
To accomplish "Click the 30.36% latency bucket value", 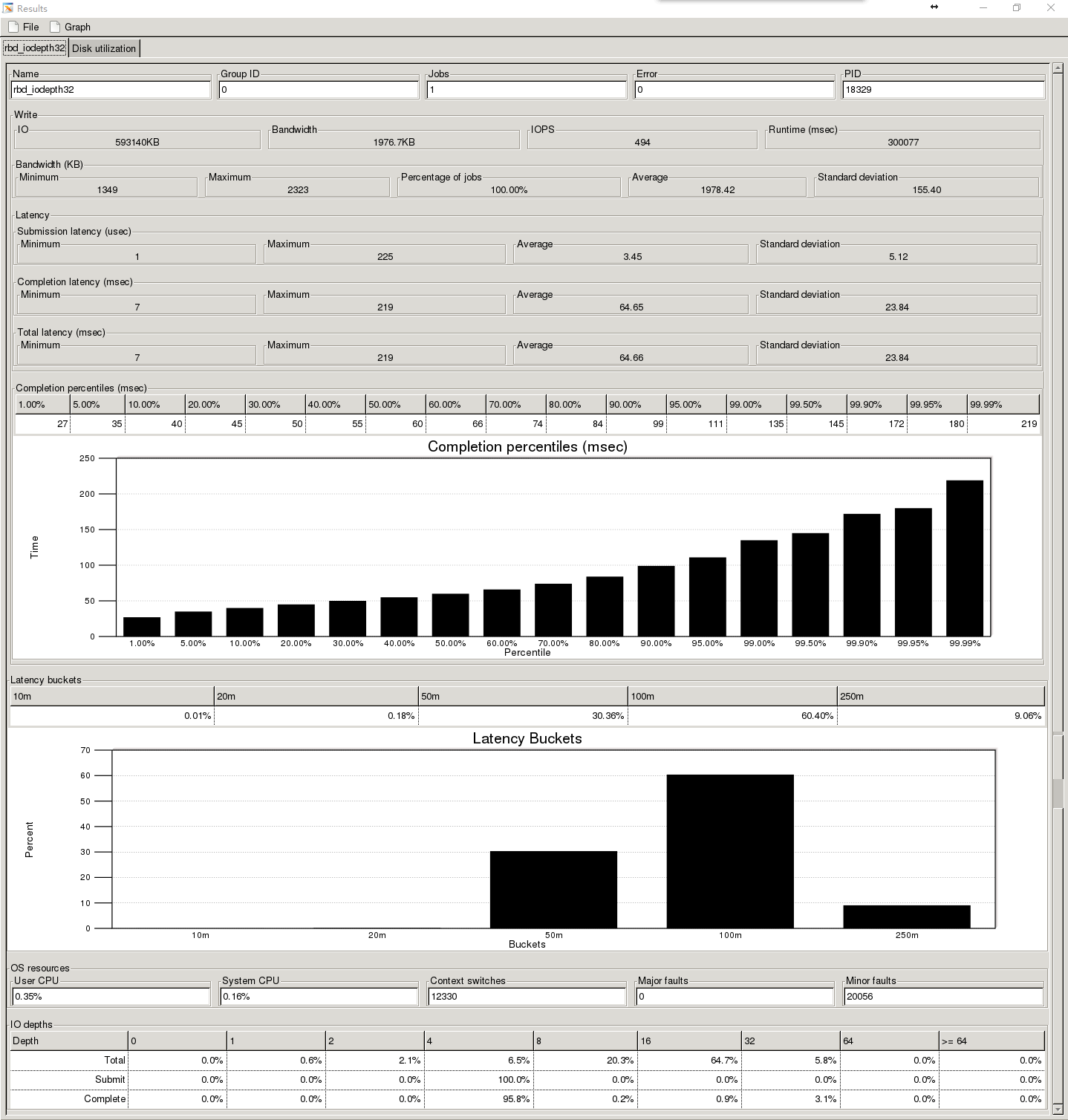I will pos(608,715).
